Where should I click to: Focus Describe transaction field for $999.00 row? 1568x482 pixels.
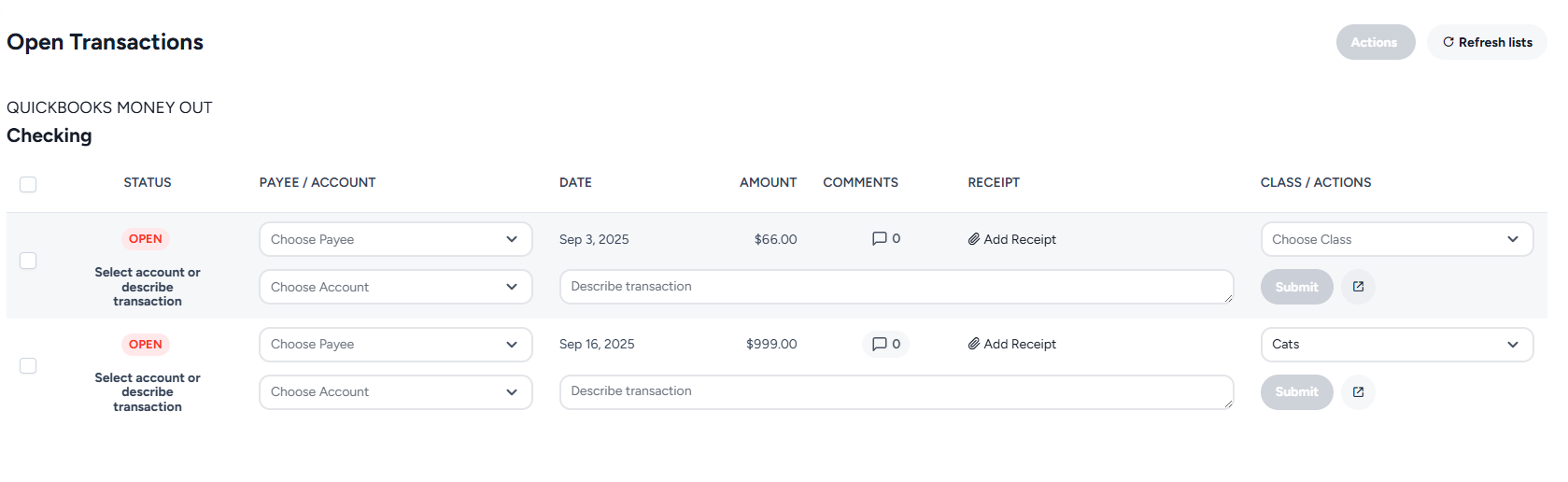tap(897, 392)
